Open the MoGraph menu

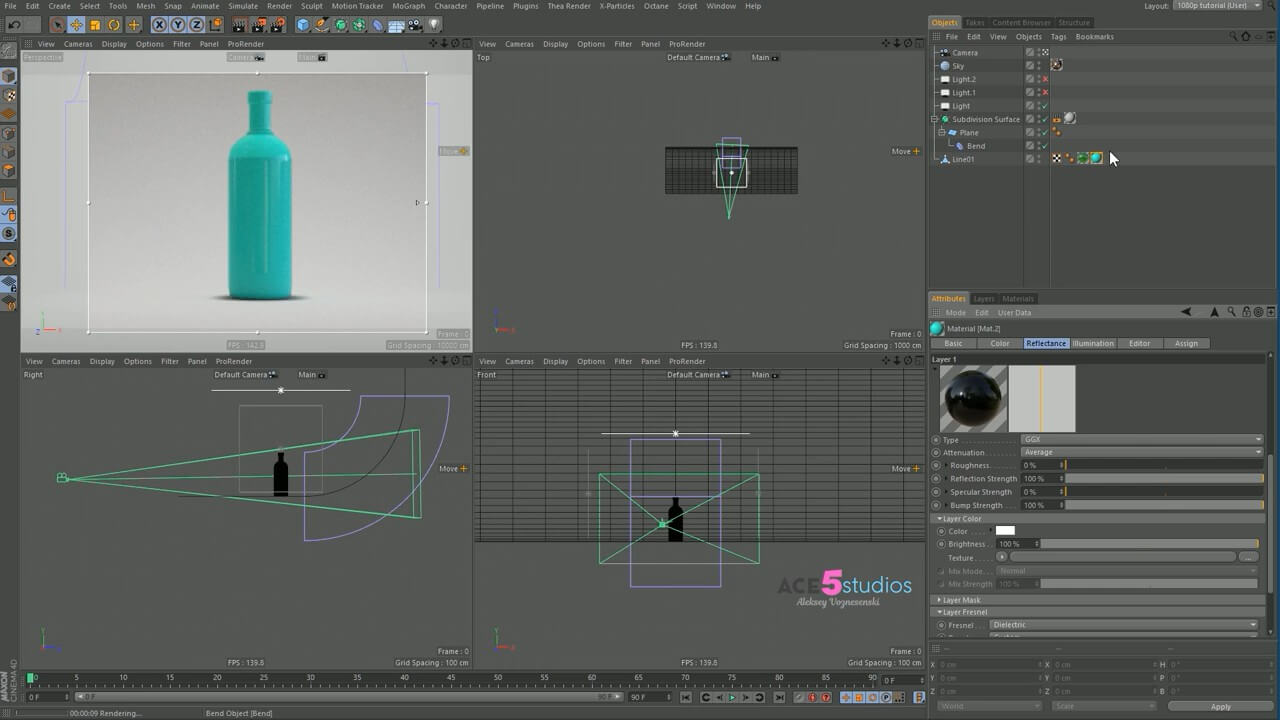click(408, 6)
